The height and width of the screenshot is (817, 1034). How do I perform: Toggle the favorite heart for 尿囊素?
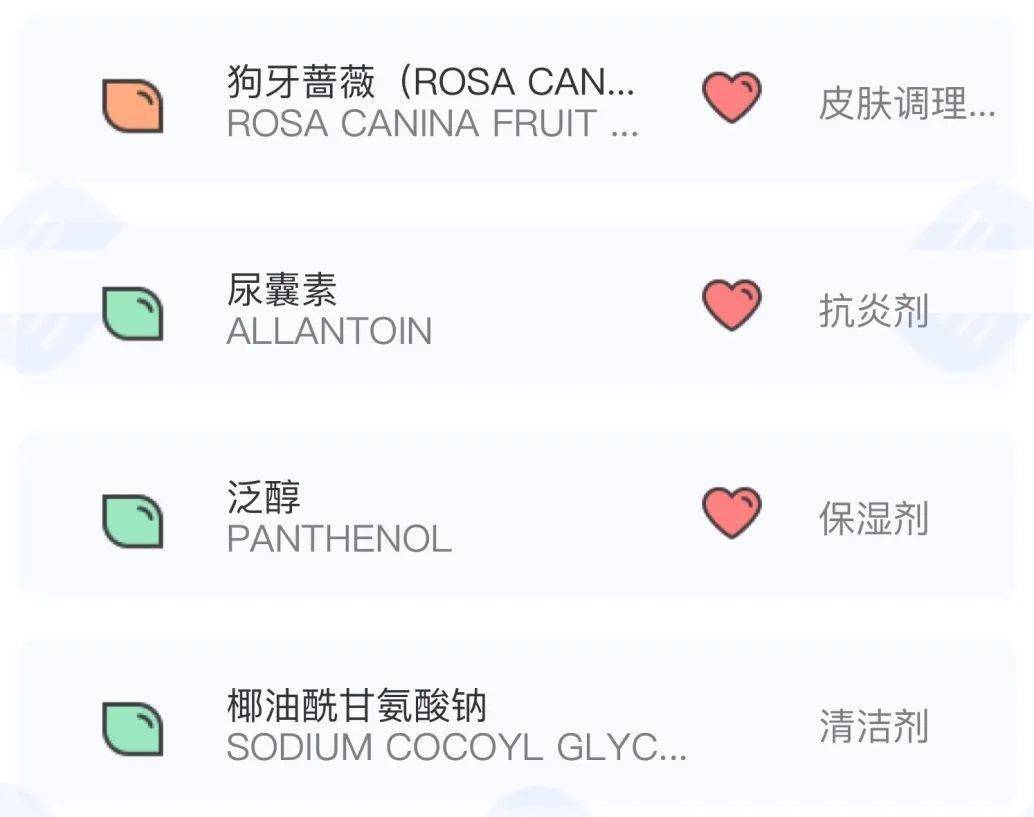[x=733, y=305]
